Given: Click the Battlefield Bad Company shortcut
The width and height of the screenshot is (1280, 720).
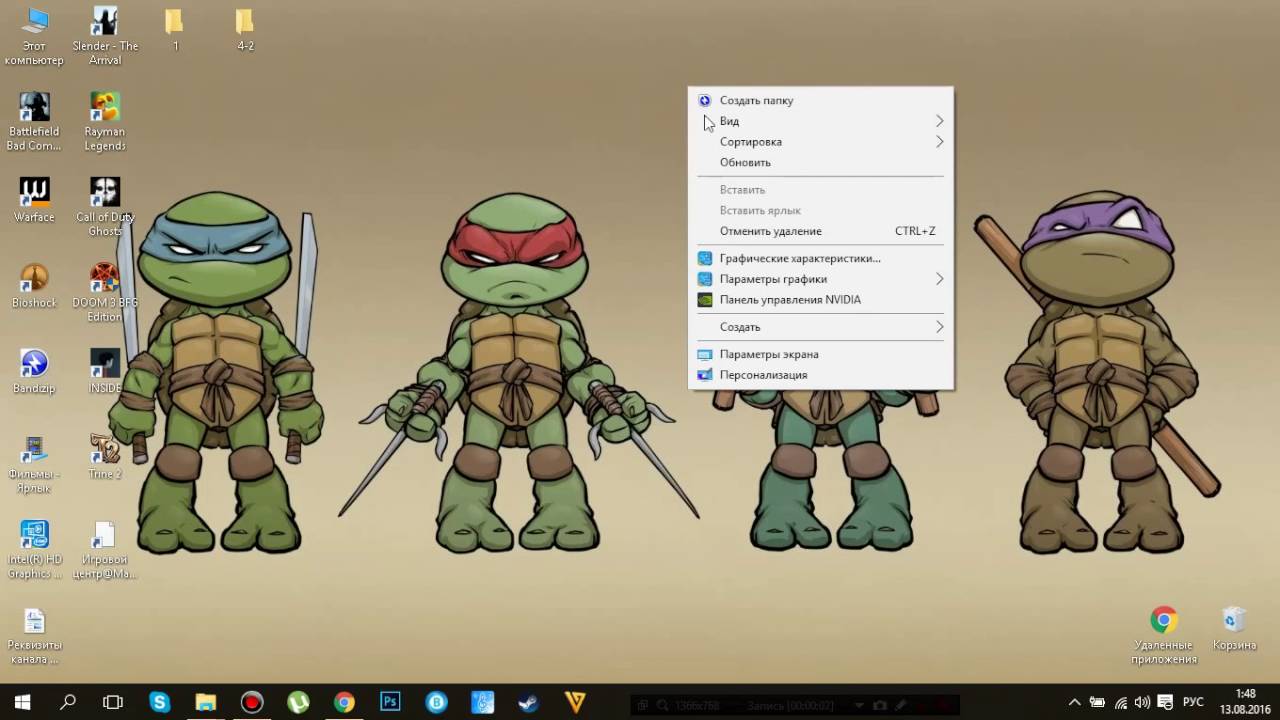Looking at the screenshot, I should (34, 121).
